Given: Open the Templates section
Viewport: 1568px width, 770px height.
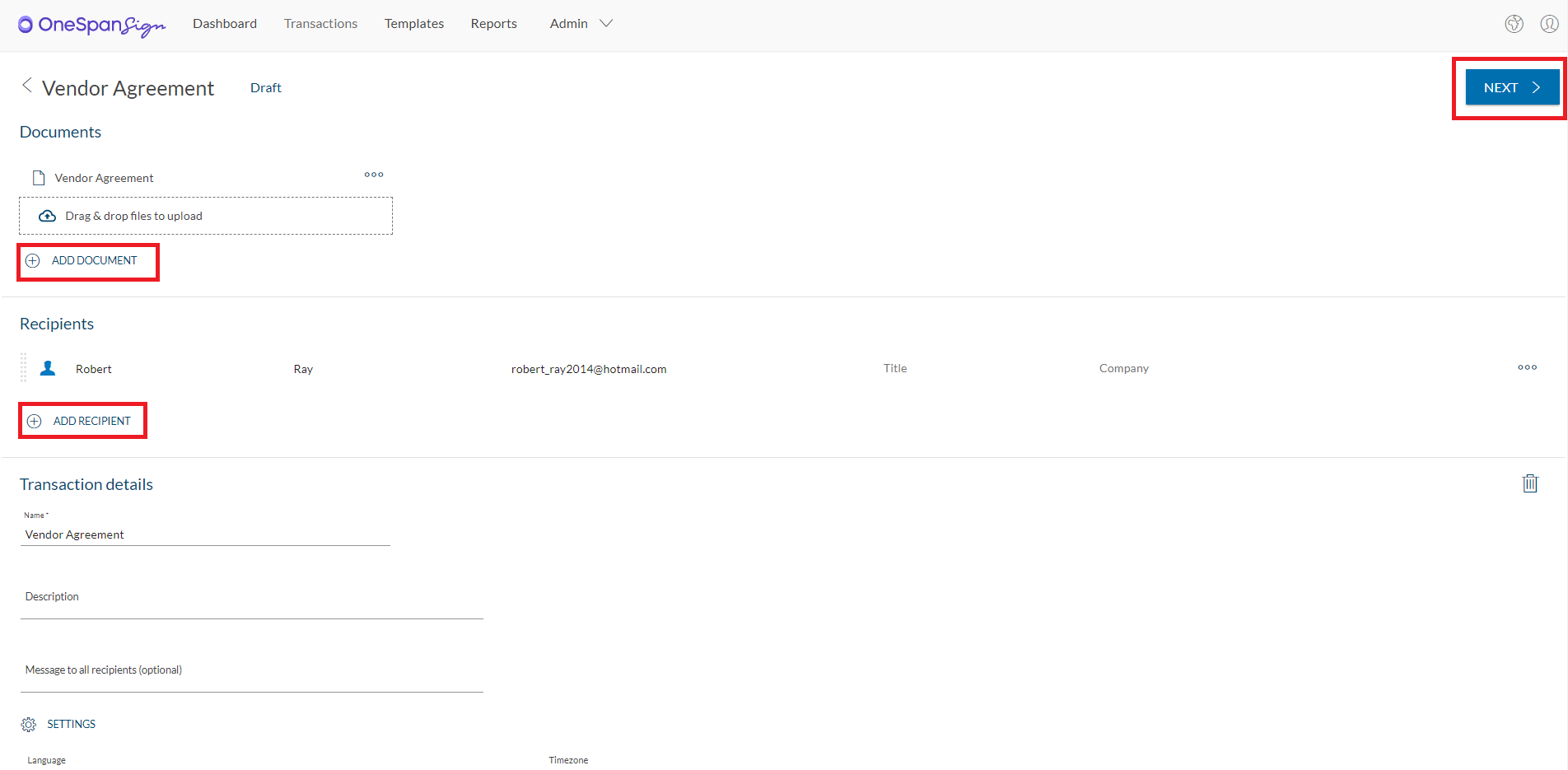Looking at the screenshot, I should point(413,23).
